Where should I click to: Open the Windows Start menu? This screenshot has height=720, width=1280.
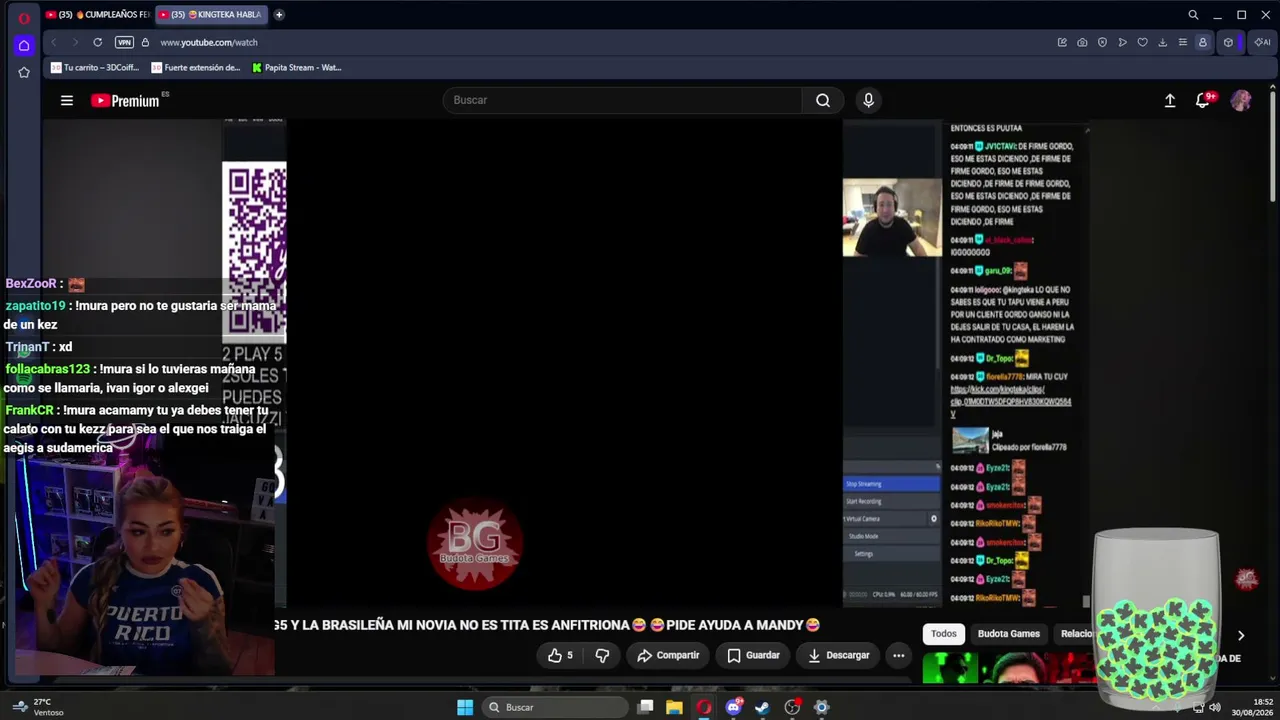465,707
